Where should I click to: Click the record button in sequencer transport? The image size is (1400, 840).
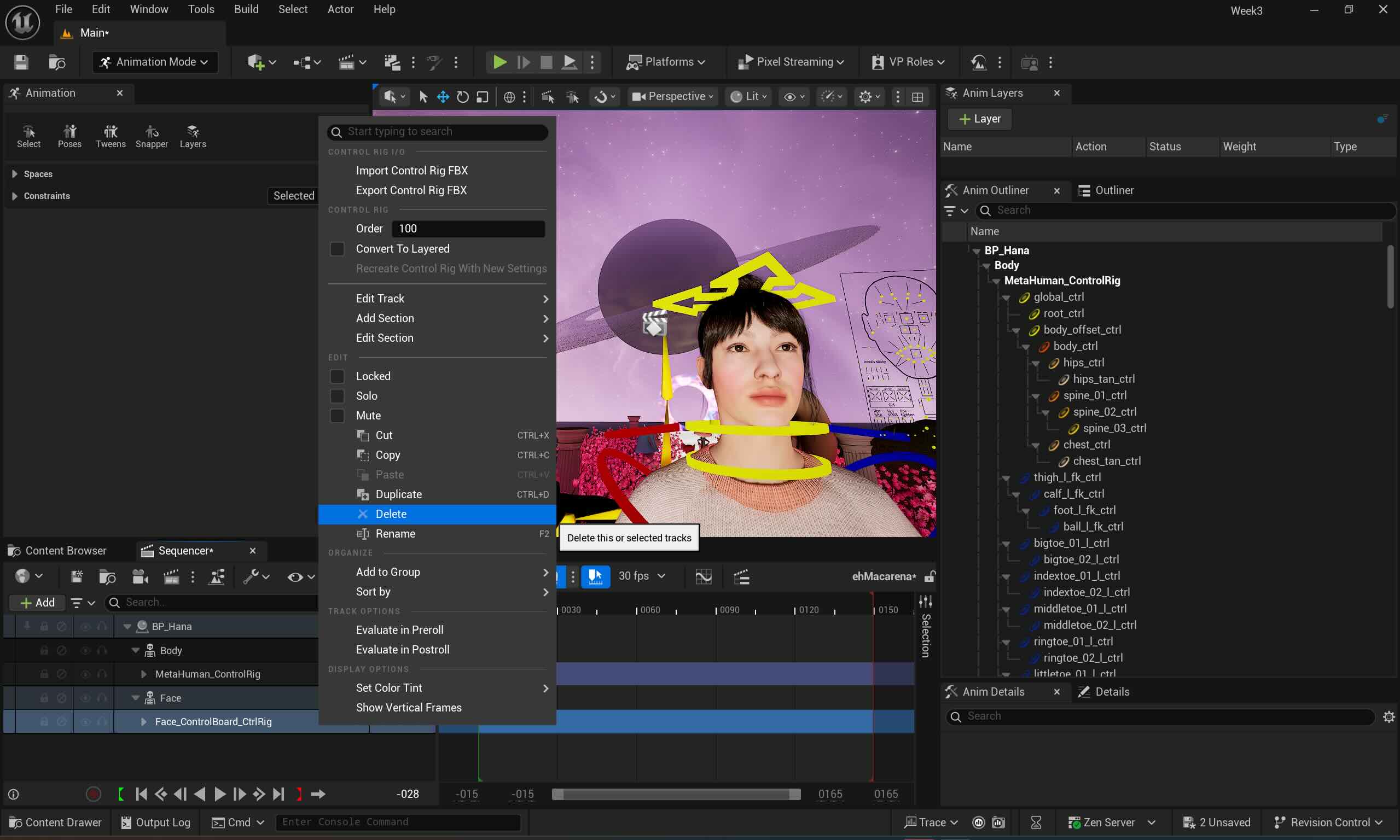point(94,794)
